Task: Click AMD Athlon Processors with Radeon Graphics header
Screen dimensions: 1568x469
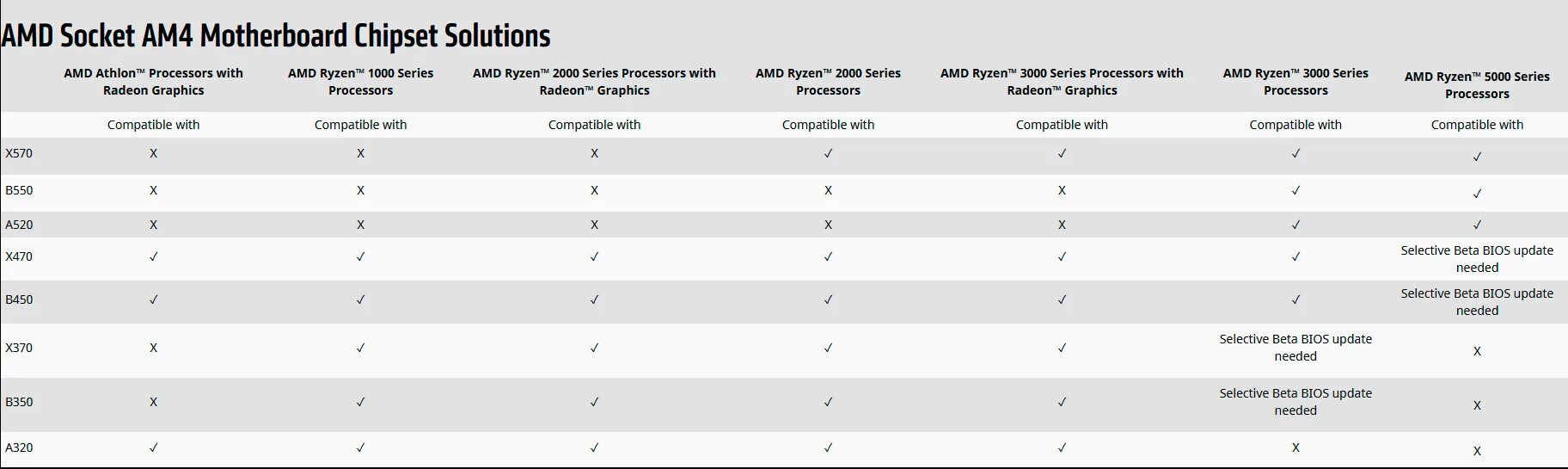Action: pos(153,82)
